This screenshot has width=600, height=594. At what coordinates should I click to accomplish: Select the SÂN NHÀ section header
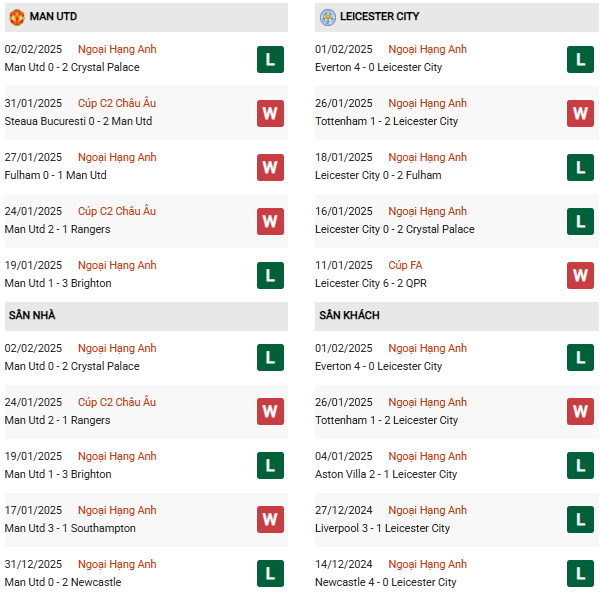click(32, 316)
